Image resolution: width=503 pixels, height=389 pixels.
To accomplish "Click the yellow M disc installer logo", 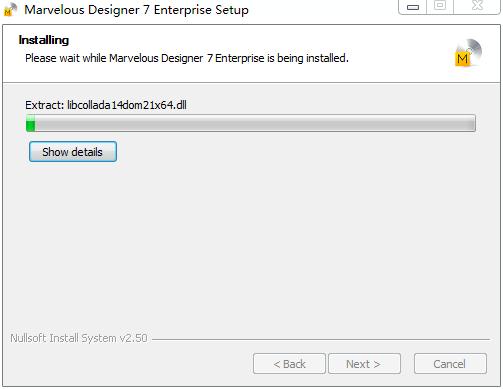I will 468,53.
